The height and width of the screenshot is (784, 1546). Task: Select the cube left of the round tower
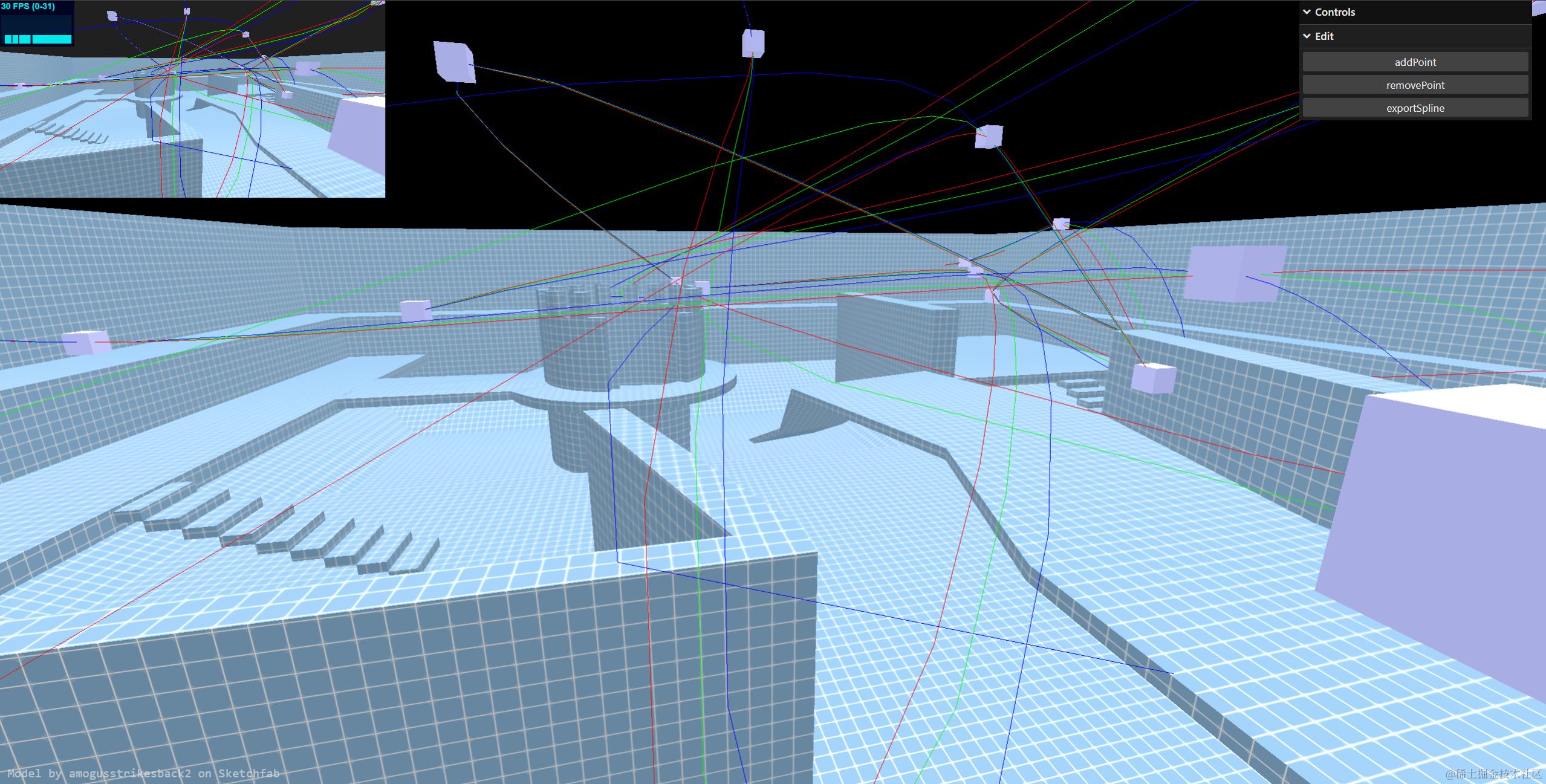pos(416,311)
